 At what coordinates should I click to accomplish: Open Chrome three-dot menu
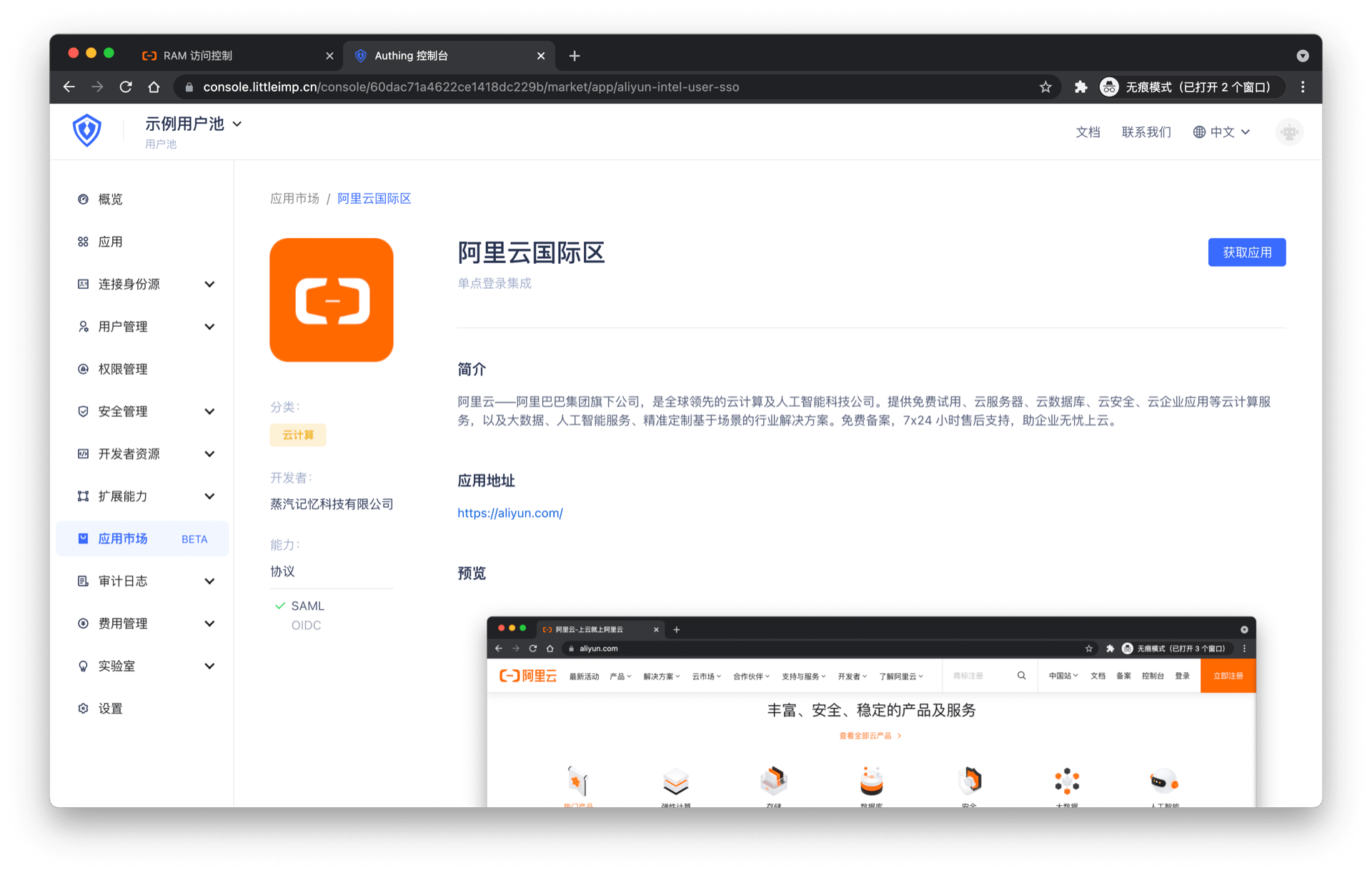point(1303,87)
